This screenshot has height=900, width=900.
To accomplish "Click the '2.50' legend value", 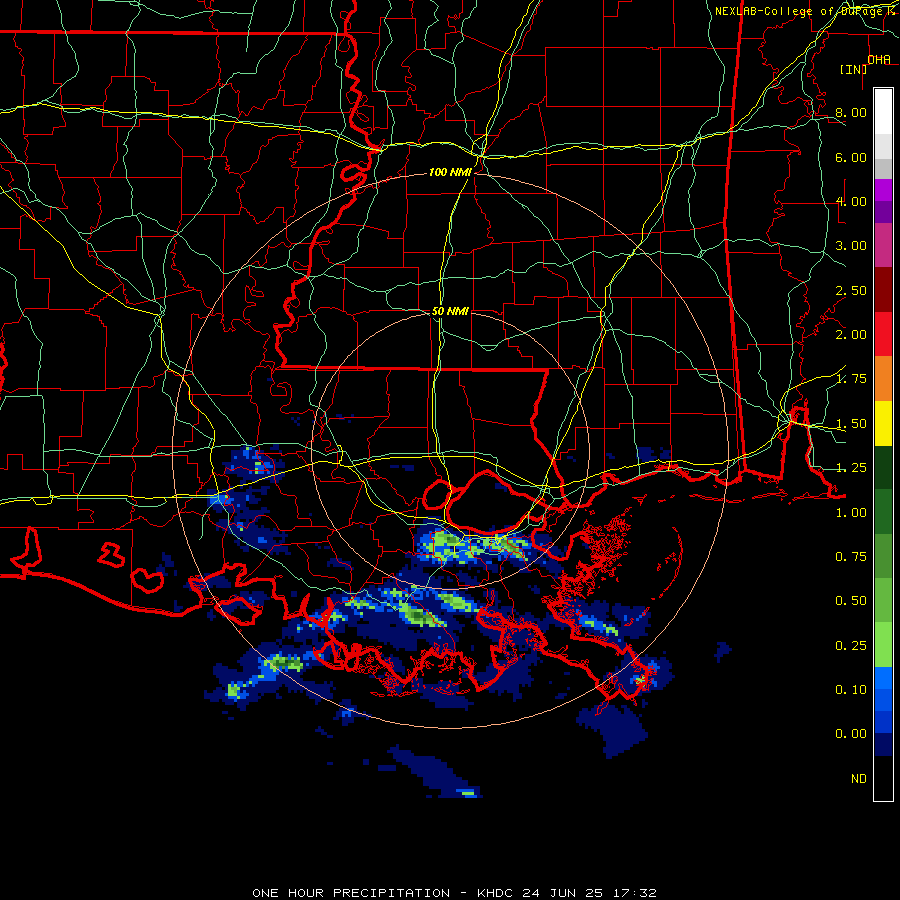I will [x=851, y=290].
